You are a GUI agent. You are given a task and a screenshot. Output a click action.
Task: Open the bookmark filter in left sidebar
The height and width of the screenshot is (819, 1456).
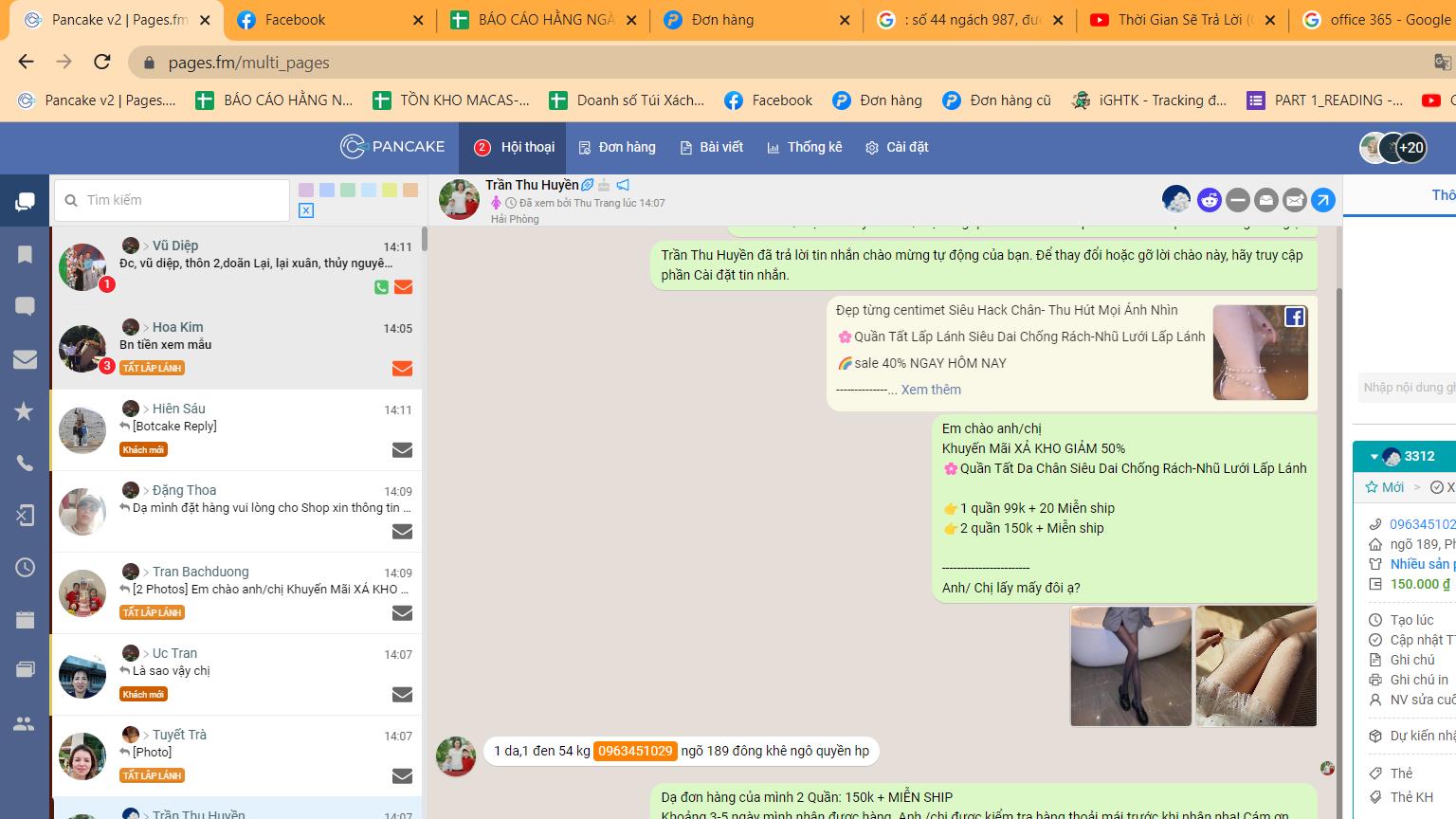pyautogui.click(x=25, y=254)
